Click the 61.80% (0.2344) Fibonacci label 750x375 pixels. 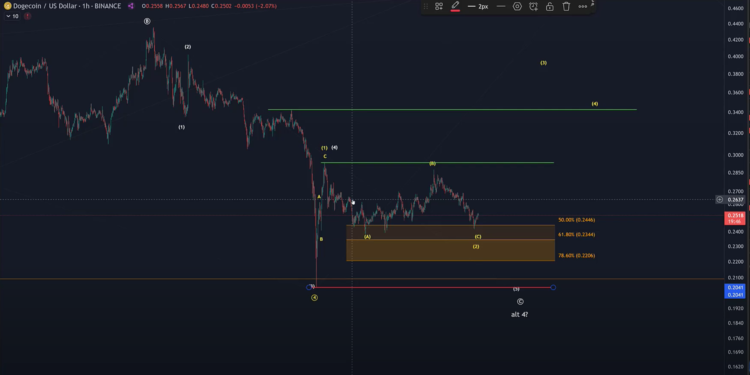(576, 235)
